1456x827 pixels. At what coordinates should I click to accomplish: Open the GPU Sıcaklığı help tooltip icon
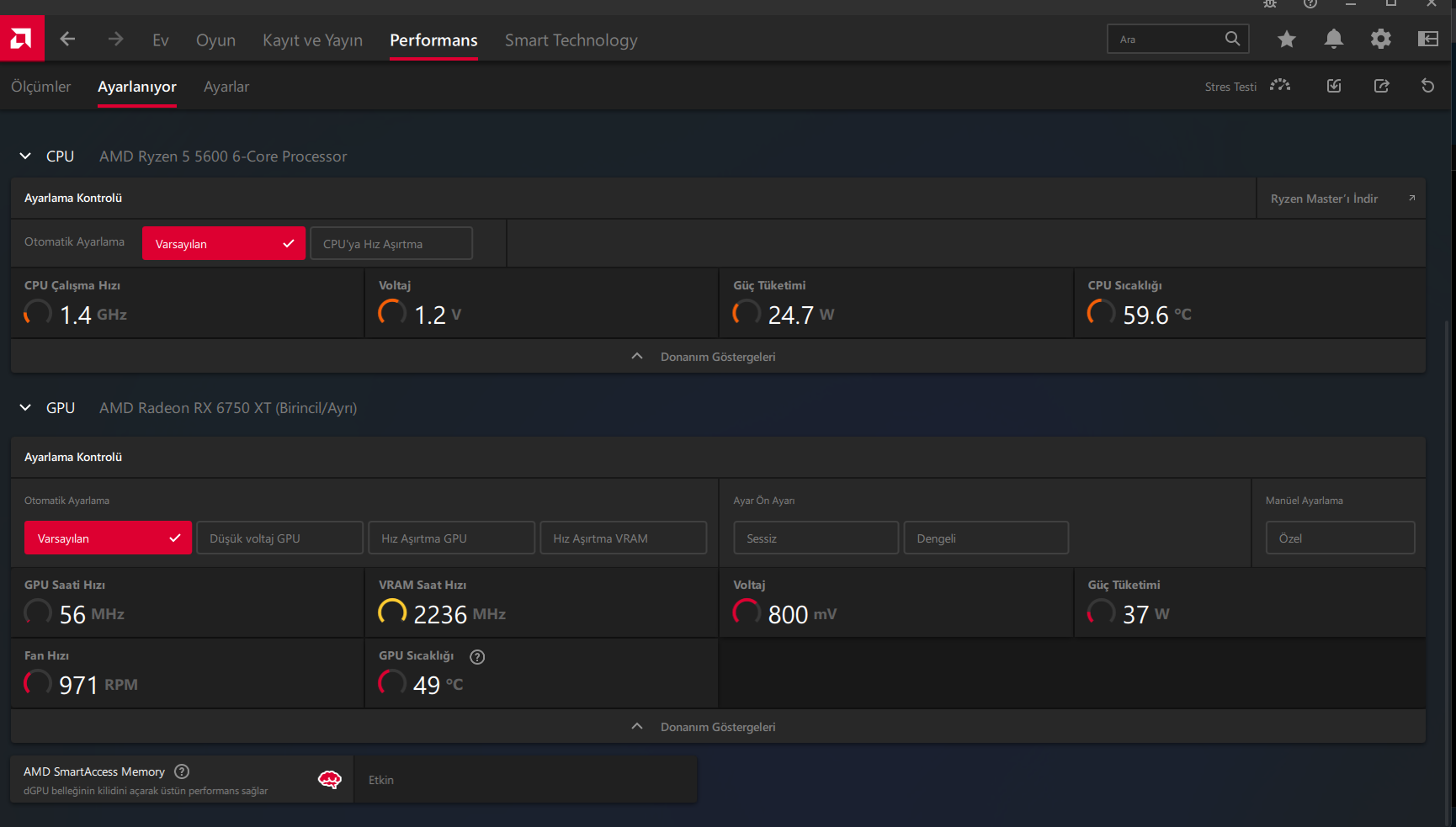click(477, 657)
